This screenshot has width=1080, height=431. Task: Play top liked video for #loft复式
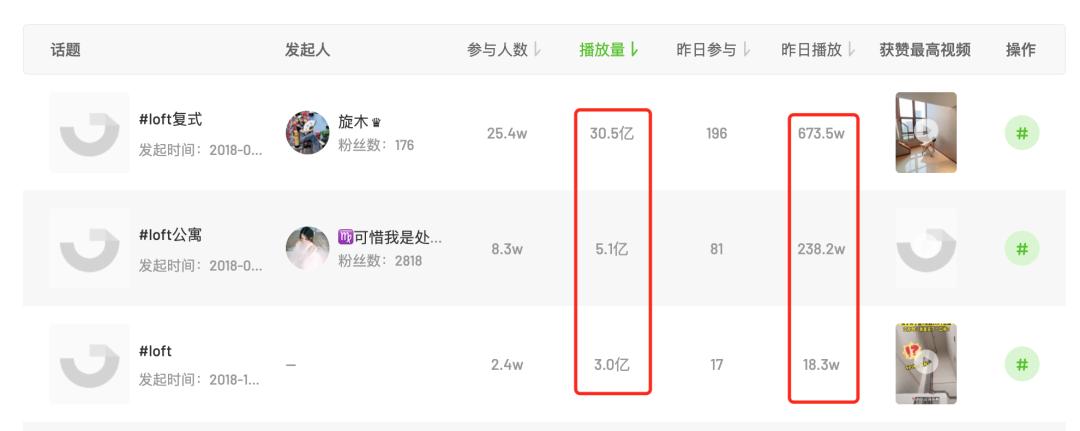click(926, 133)
